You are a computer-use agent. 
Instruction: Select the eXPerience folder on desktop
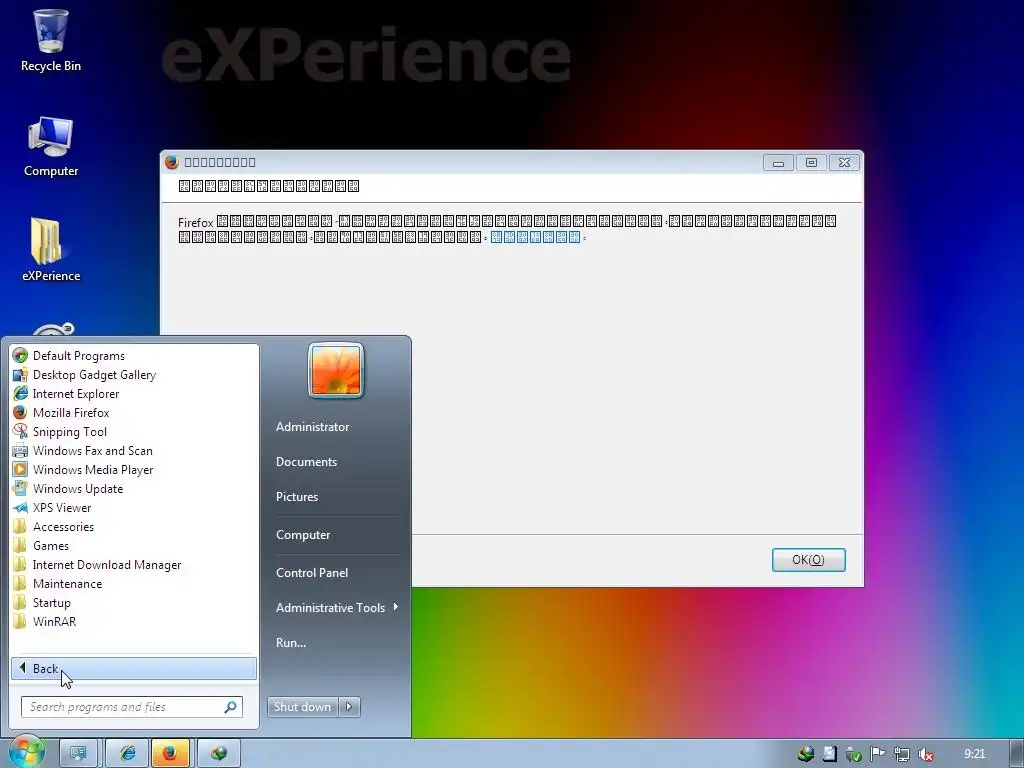(50, 251)
